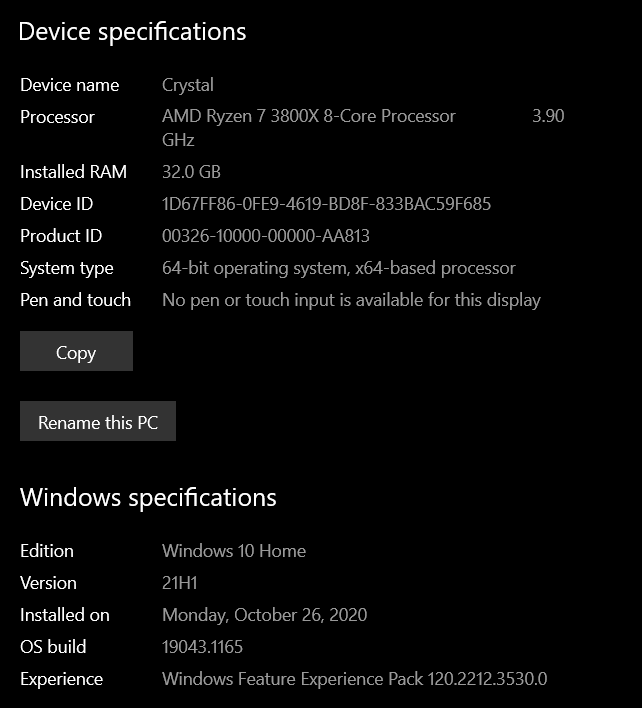642x708 pixels.
Task: Click the Installed RAM label
Action: pyautogui.click(x=73, y=172)
